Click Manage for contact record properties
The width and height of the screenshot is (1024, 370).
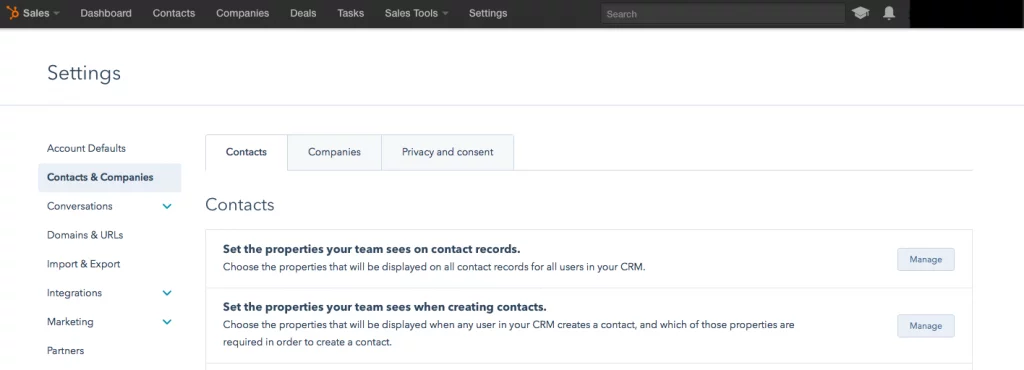point(925,259)
